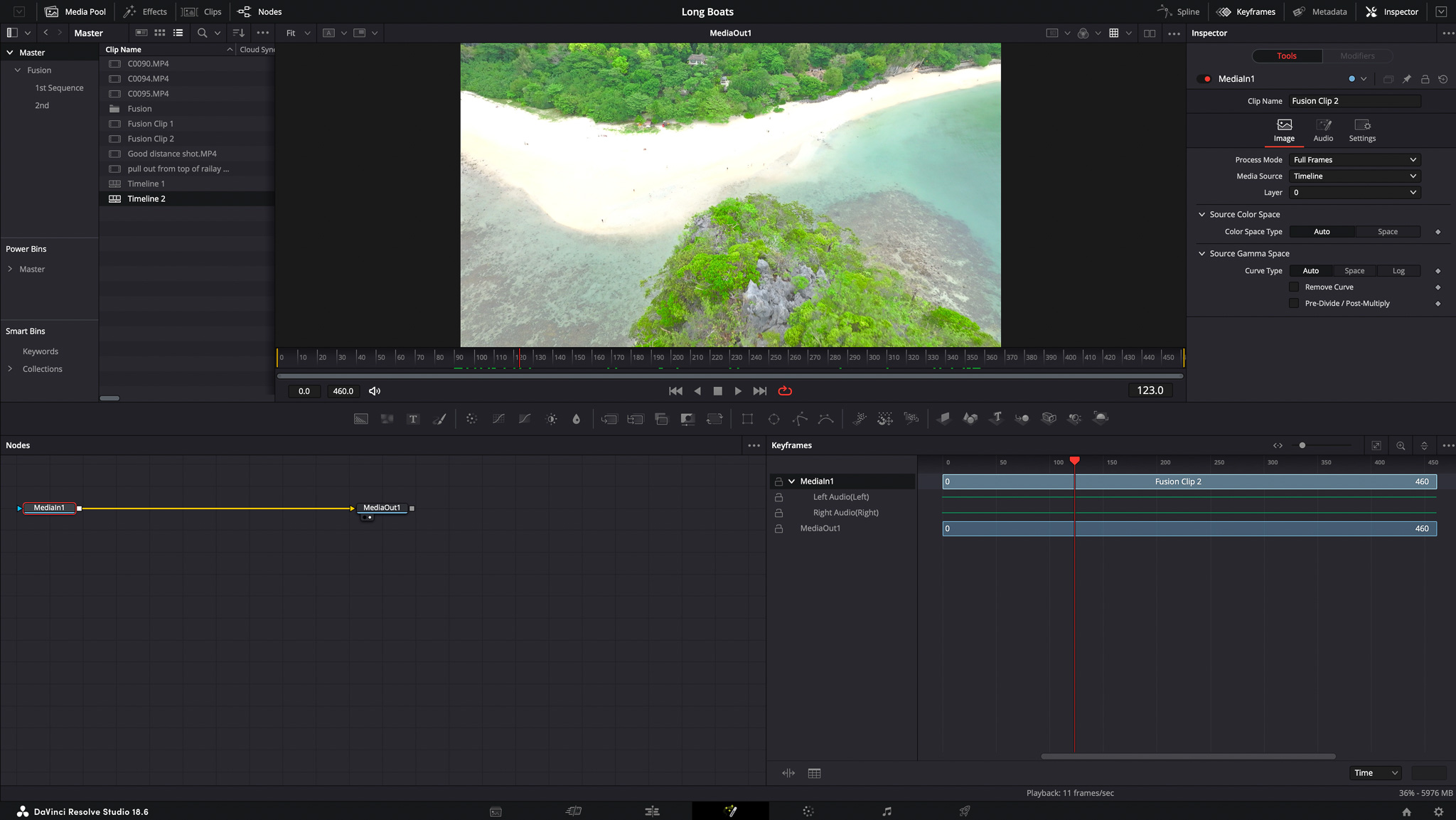The image size is (1456, 820).
Task: Switch to the Deliver page icon
Action: 965,811
